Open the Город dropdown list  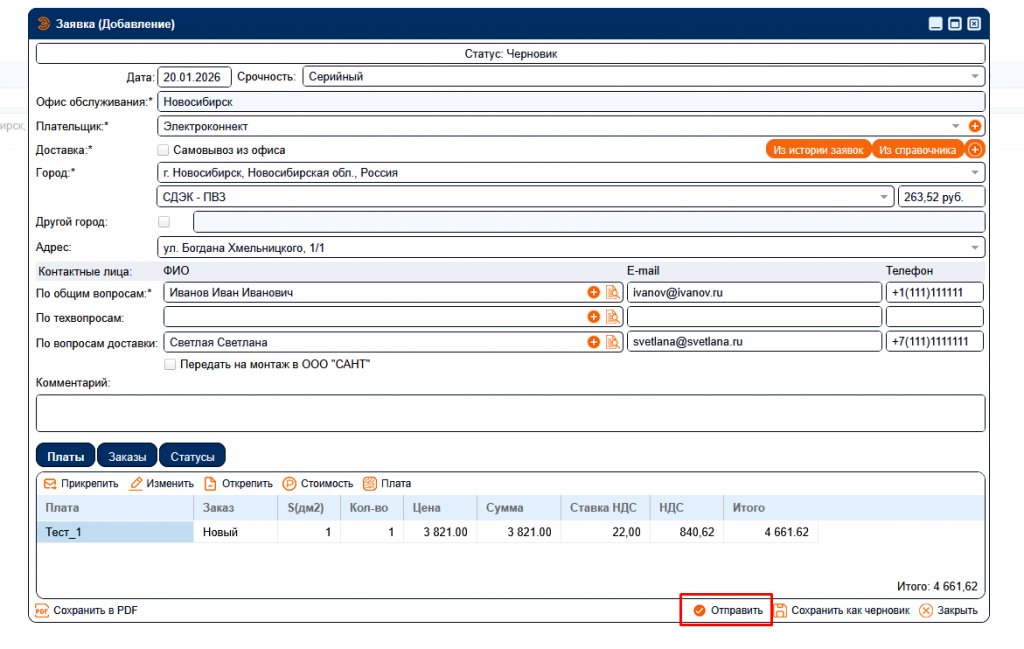(975, 172)
